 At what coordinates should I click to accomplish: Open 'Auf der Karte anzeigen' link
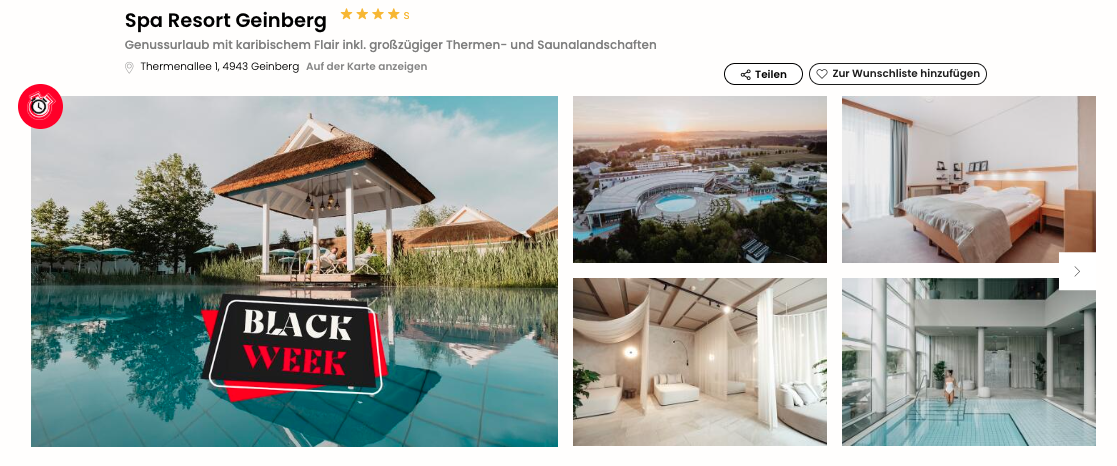coord(366,66)
